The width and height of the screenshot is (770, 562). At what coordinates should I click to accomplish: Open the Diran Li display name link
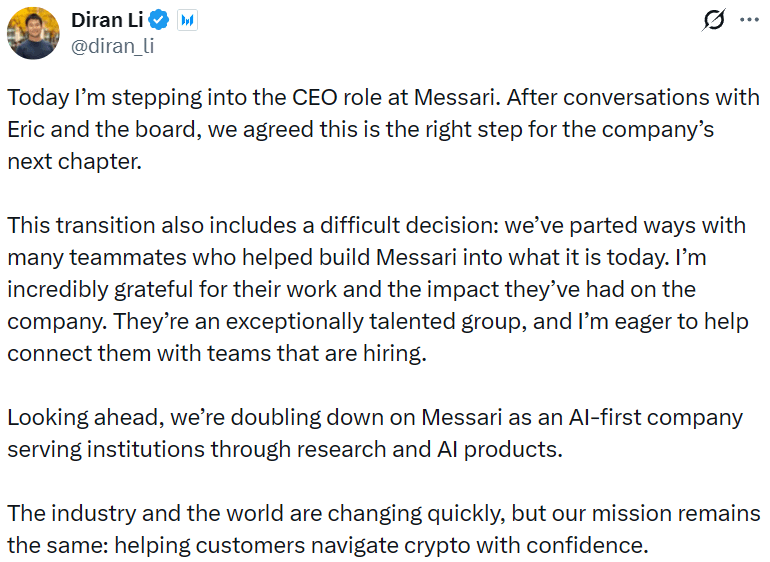tap(108, 20)
